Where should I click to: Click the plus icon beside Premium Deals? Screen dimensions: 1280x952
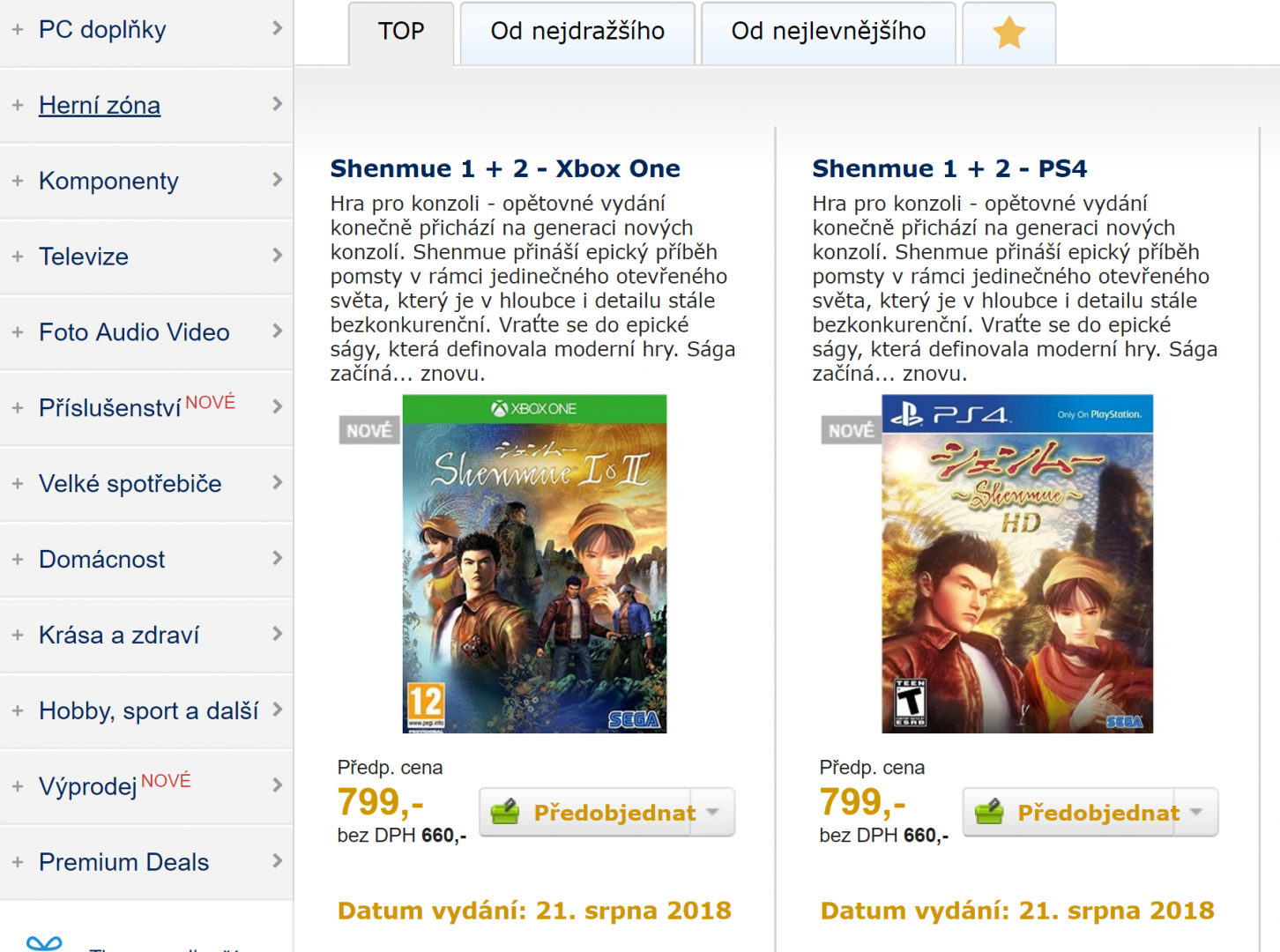point(17,862)
